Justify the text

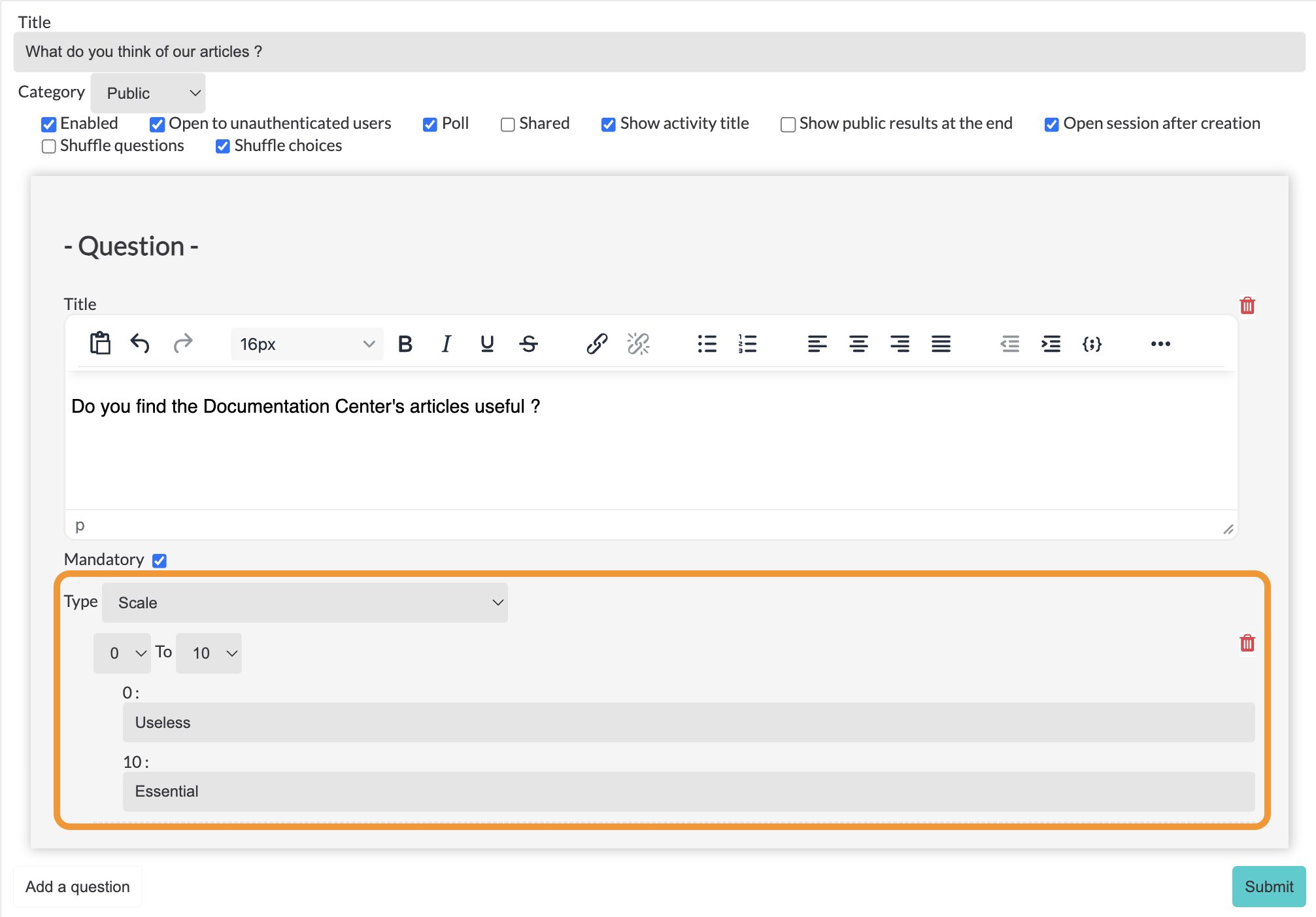(941, 343)
